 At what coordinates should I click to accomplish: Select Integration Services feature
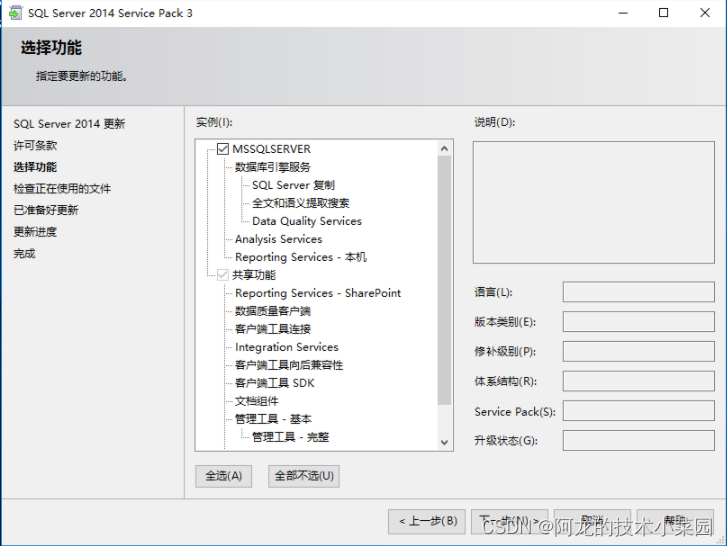tap(287, 347)
